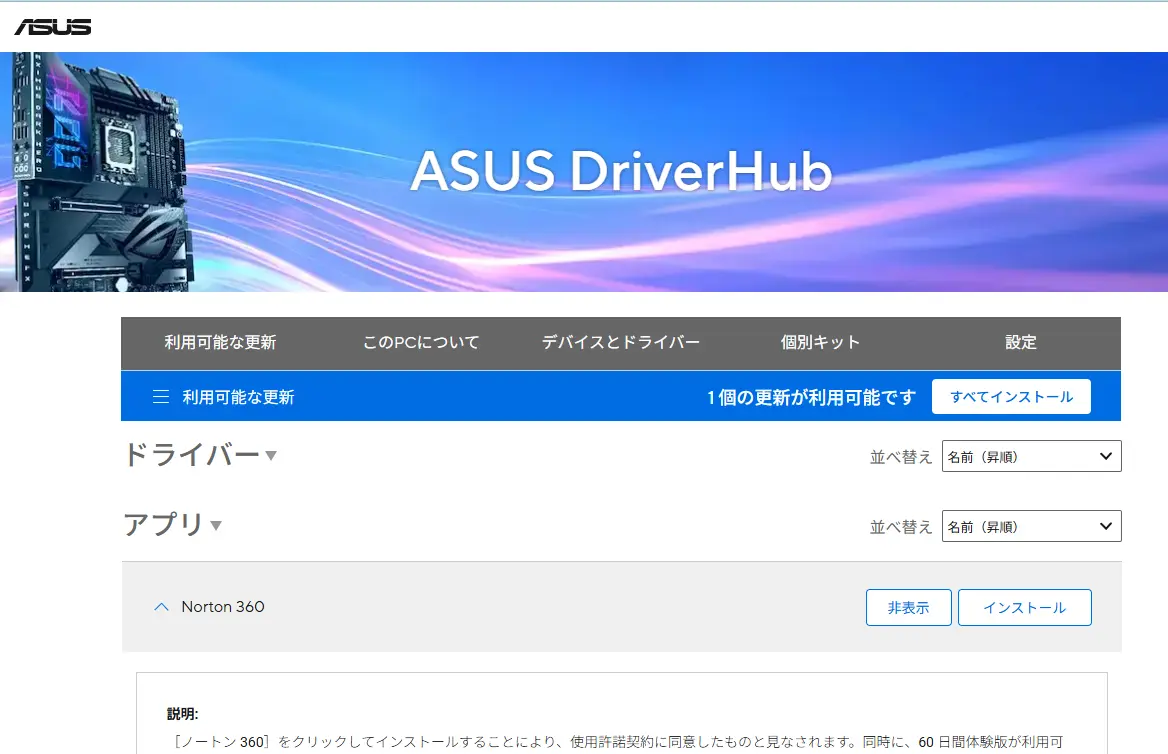
Task: Click the Norton 360 app name
Action: 223,606
